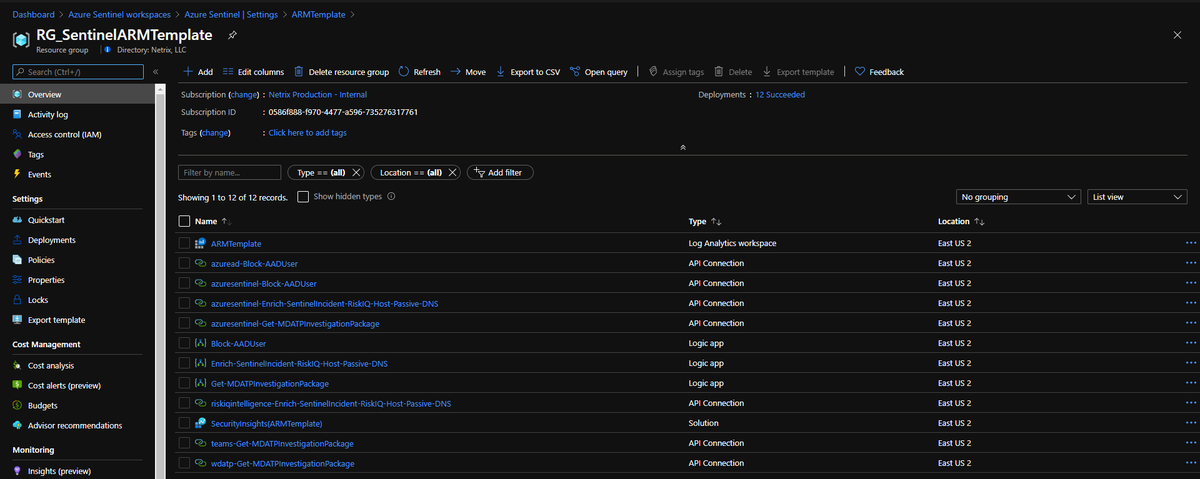Remove the Type == (all) filter

tap(356, 172)
